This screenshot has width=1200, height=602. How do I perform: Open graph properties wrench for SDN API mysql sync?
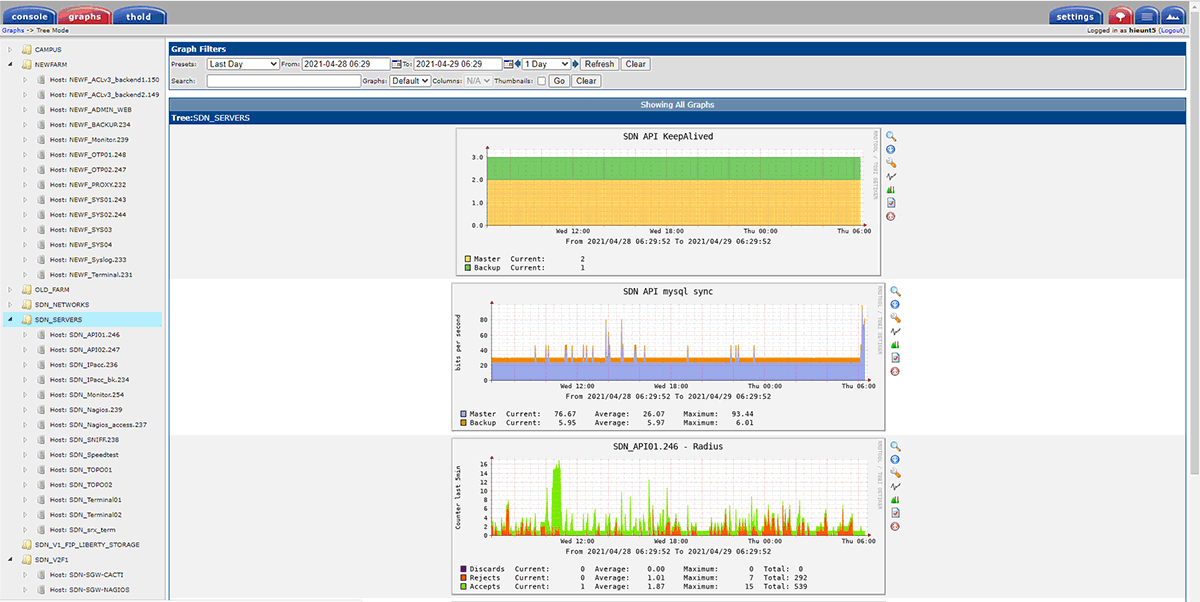tap(895, 318)
